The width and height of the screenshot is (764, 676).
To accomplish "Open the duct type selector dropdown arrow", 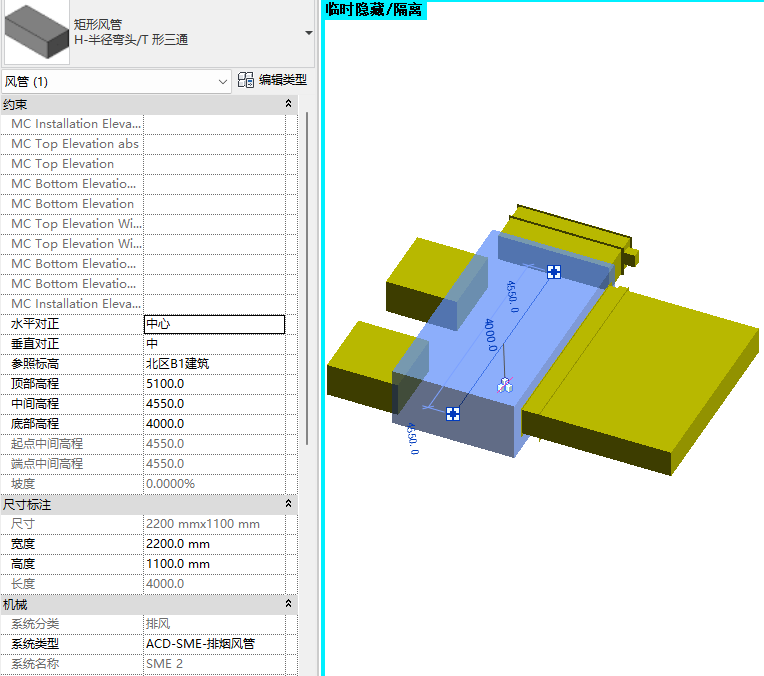I will tap(309, 33).
